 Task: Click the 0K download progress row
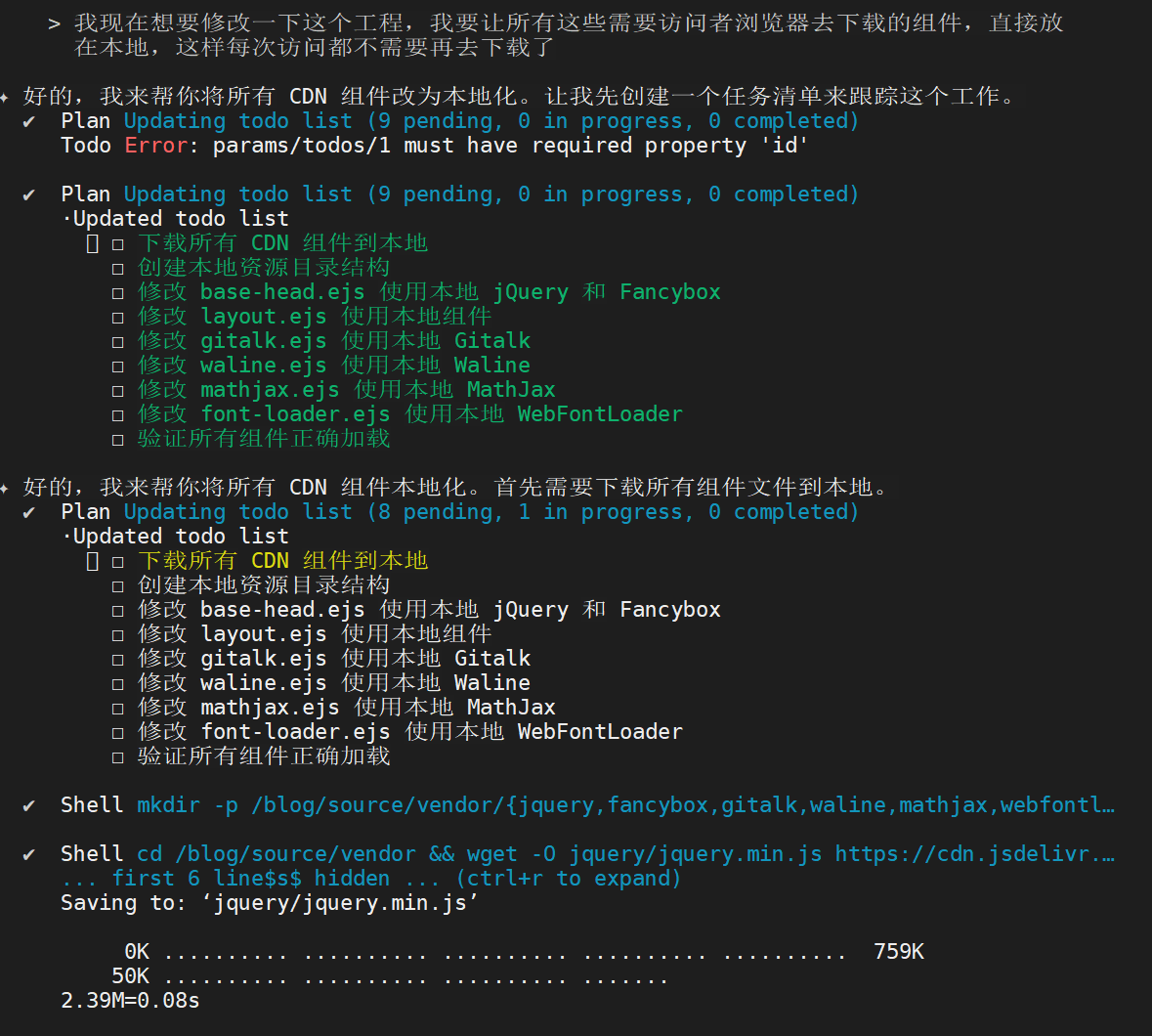click(523, 952)
